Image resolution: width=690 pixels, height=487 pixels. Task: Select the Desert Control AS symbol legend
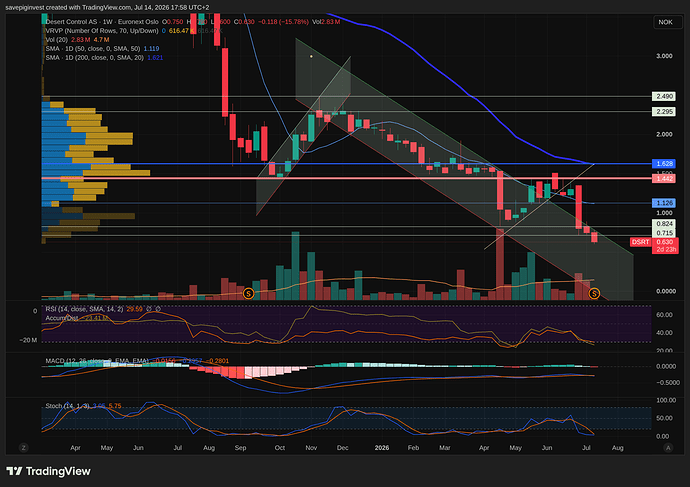click(x=102, y=22)
